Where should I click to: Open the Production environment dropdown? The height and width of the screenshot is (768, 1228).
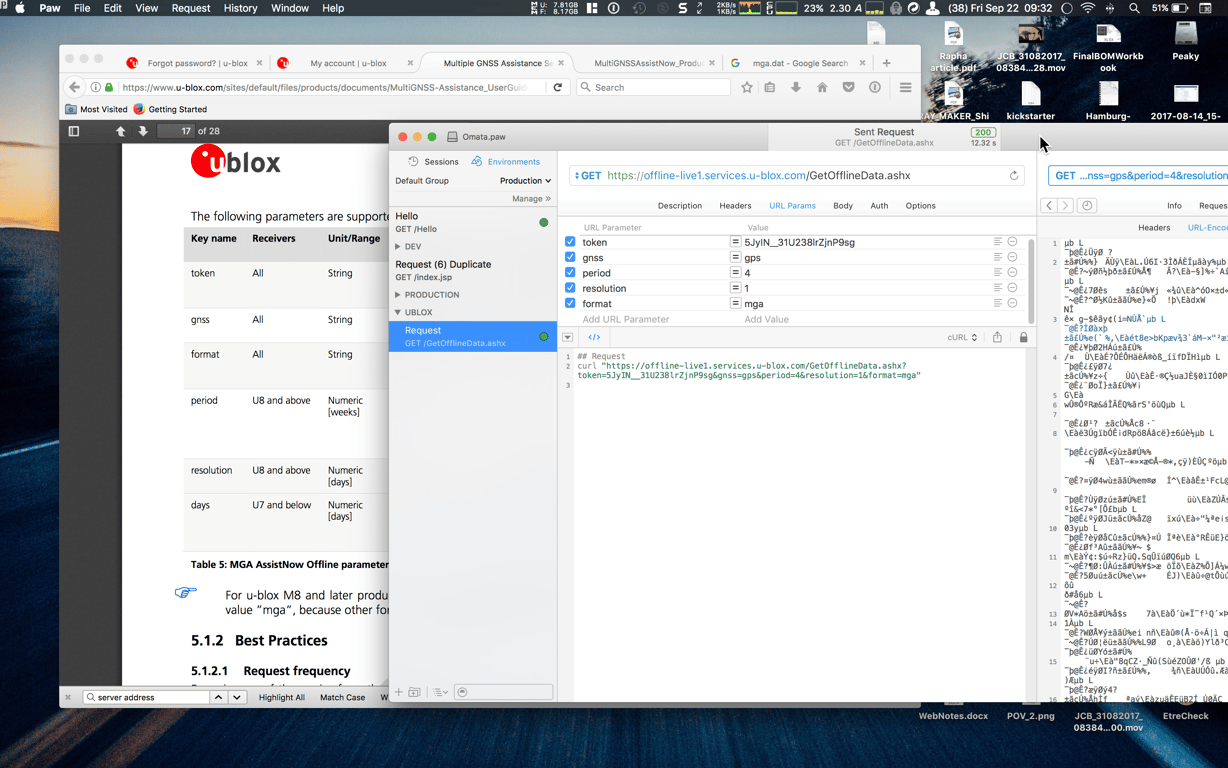tap(525, 181)
